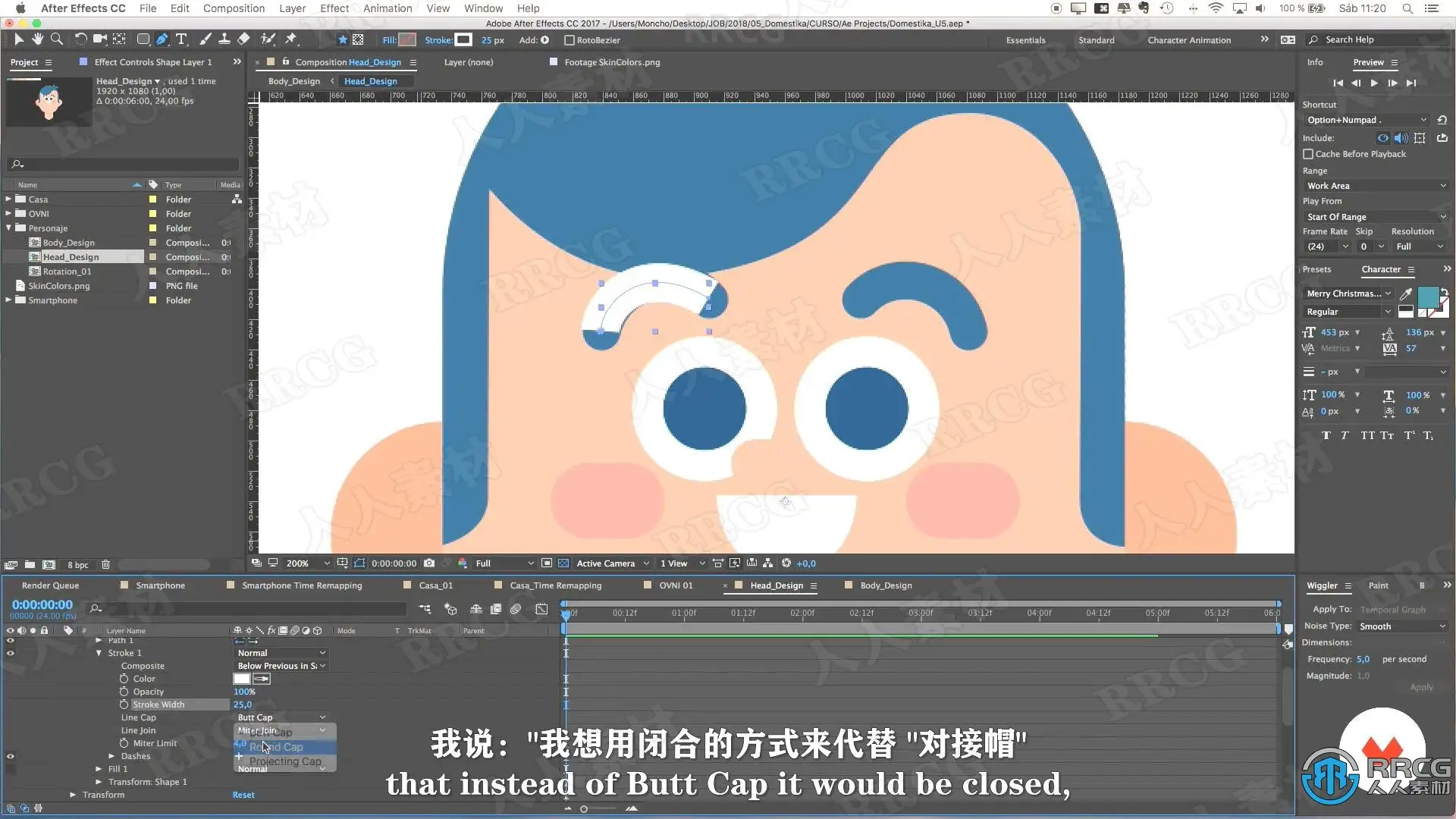
Task: Enable Cache Before Playback checkbox
Action: (1308, 154)
